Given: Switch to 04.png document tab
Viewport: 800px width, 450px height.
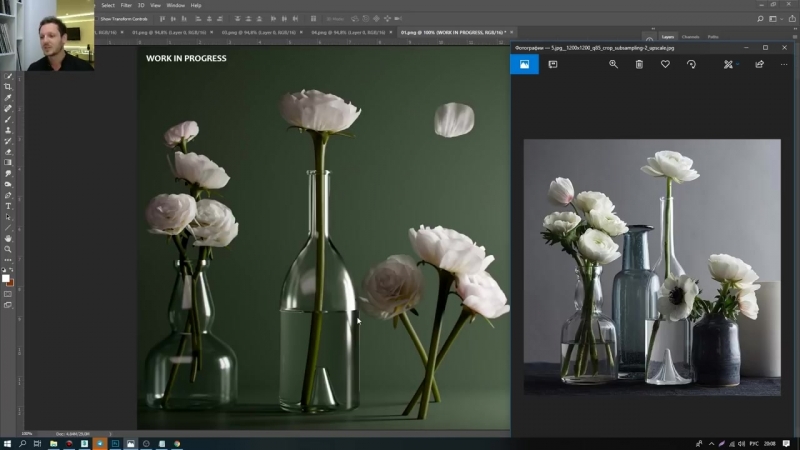Looking at the screenshot, I should [348, 32].
